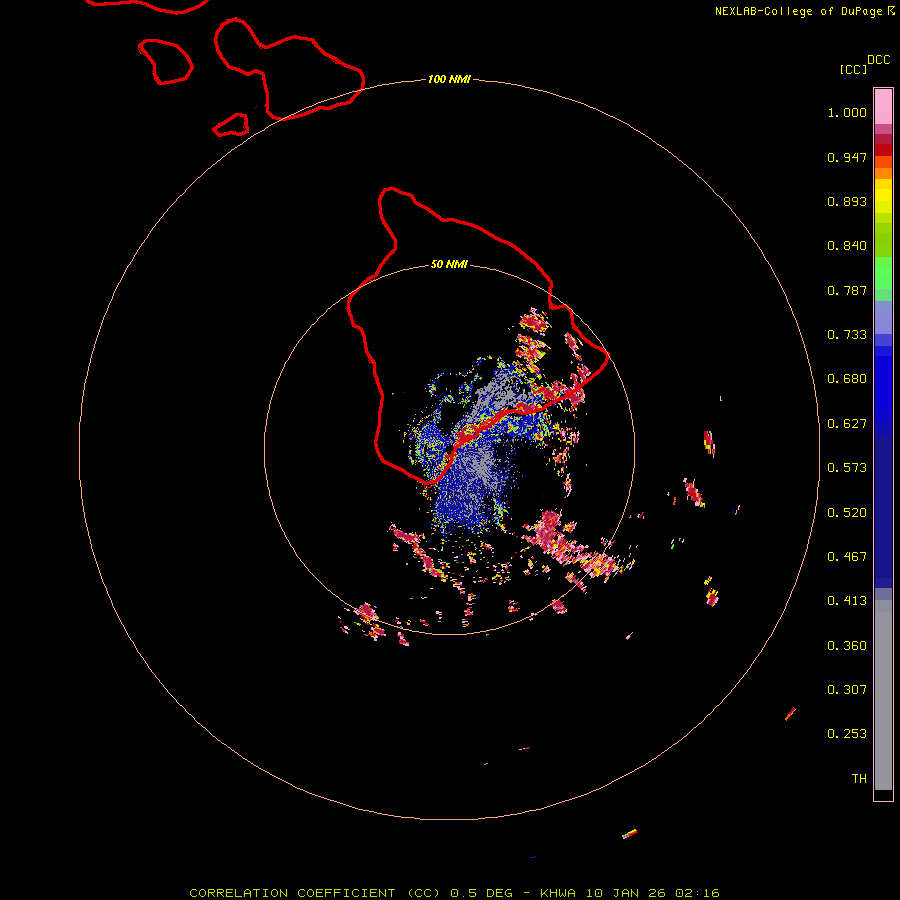Viewport: 900px width, 900px height.
Task: Click the 50 NMI range ring label
Action: point(449,265)
